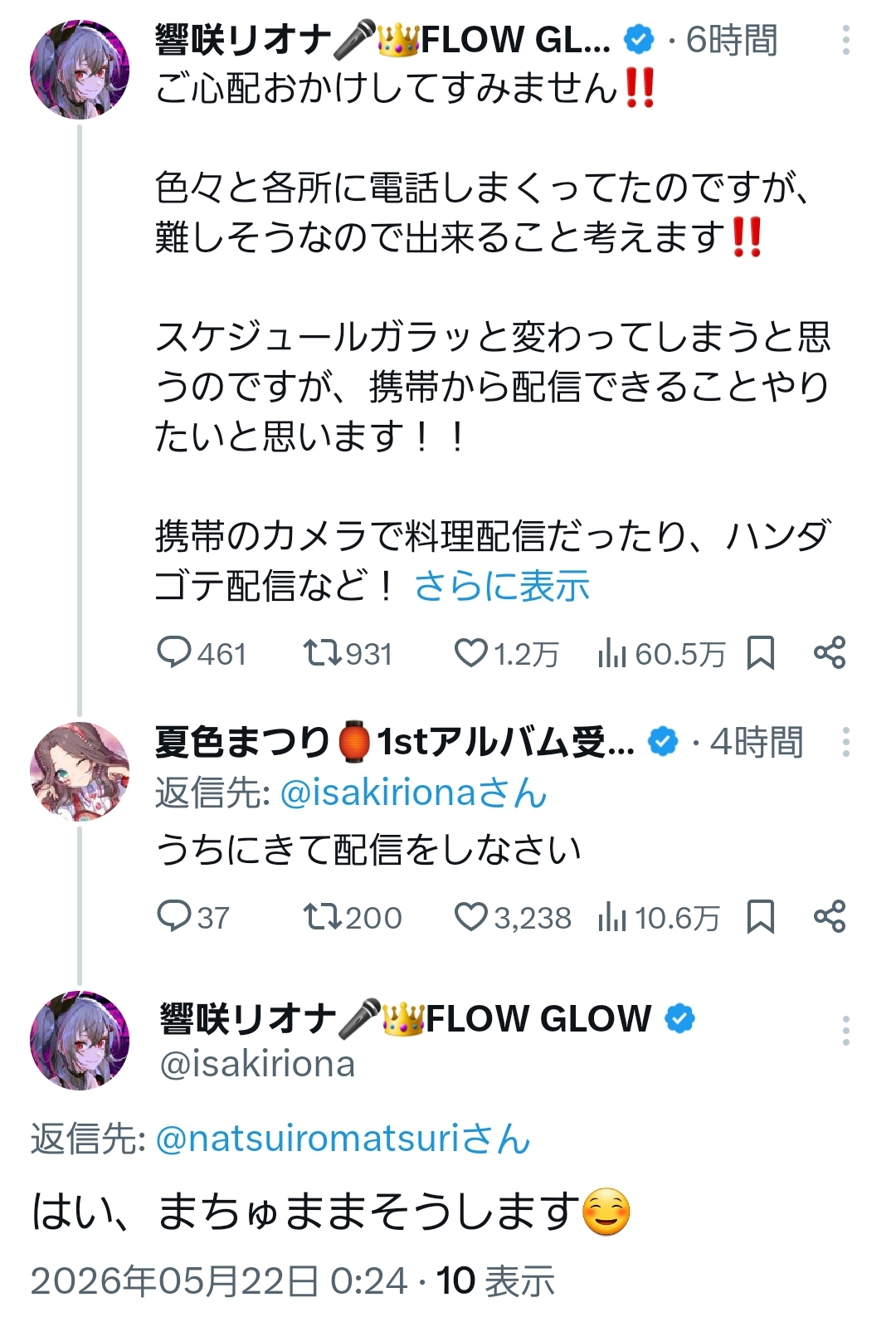
Task: Reply to 夏色まつり's tweet with 37 replies
Action: [193, 917]
